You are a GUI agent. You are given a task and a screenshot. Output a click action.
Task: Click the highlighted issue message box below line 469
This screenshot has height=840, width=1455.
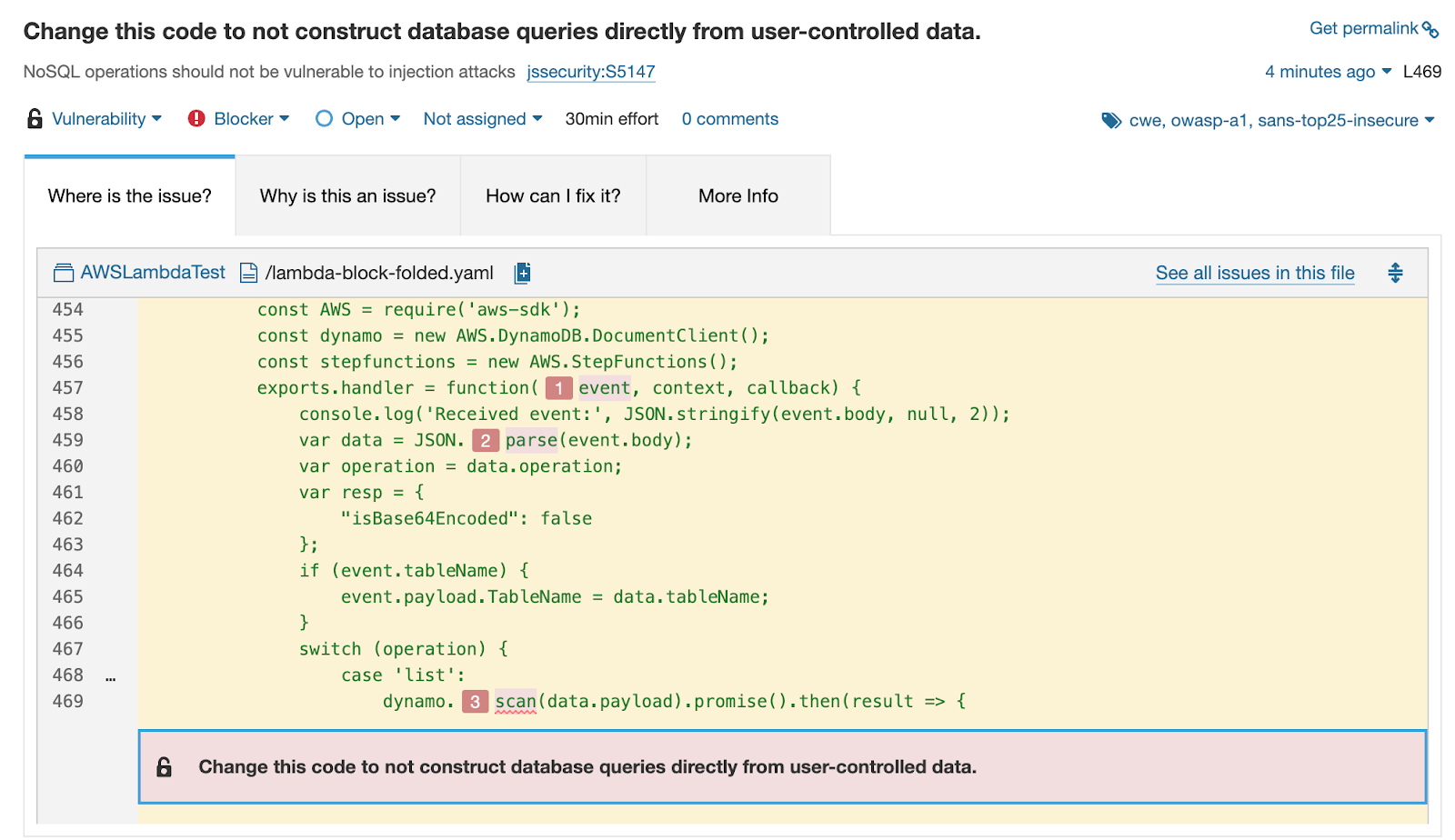click(782, 766)
